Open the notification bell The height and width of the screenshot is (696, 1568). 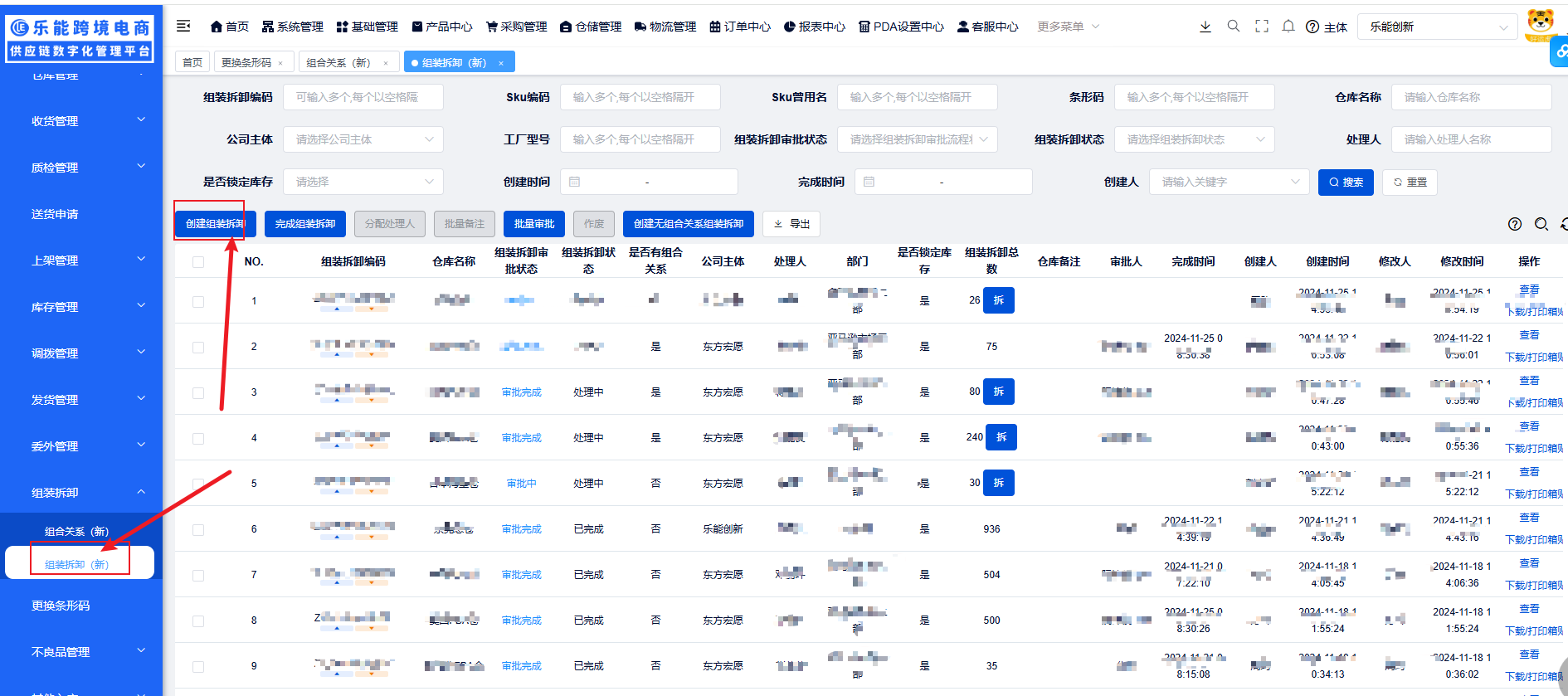1288,27
